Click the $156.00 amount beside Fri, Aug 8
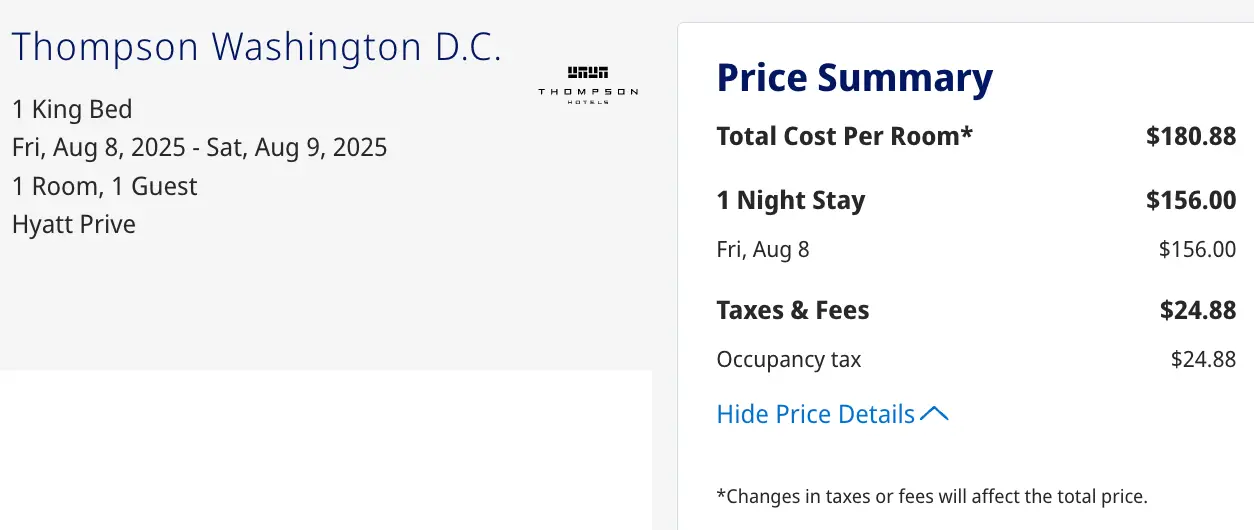The height and width of the screenshot is (530, 1254). click(x=1197, y=249)
